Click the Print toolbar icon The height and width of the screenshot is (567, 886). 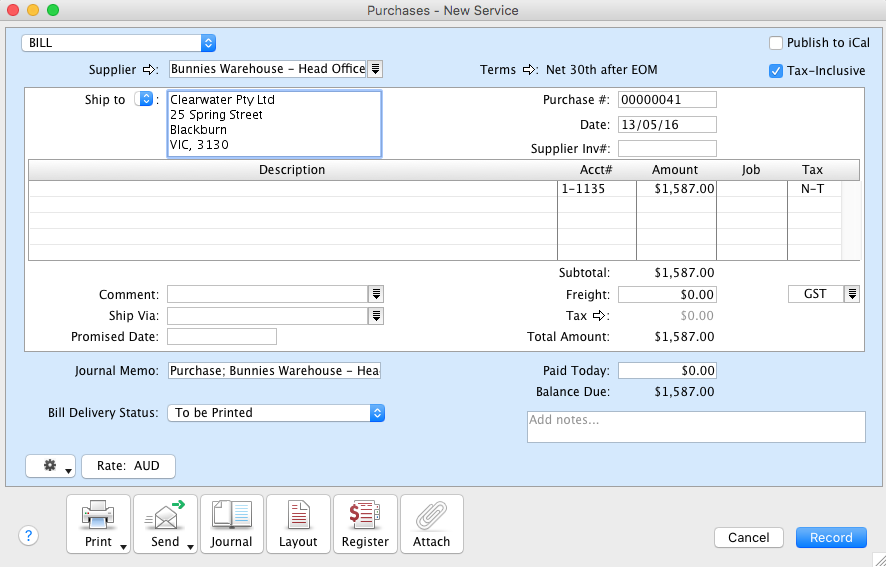click(x=98, y=517)
